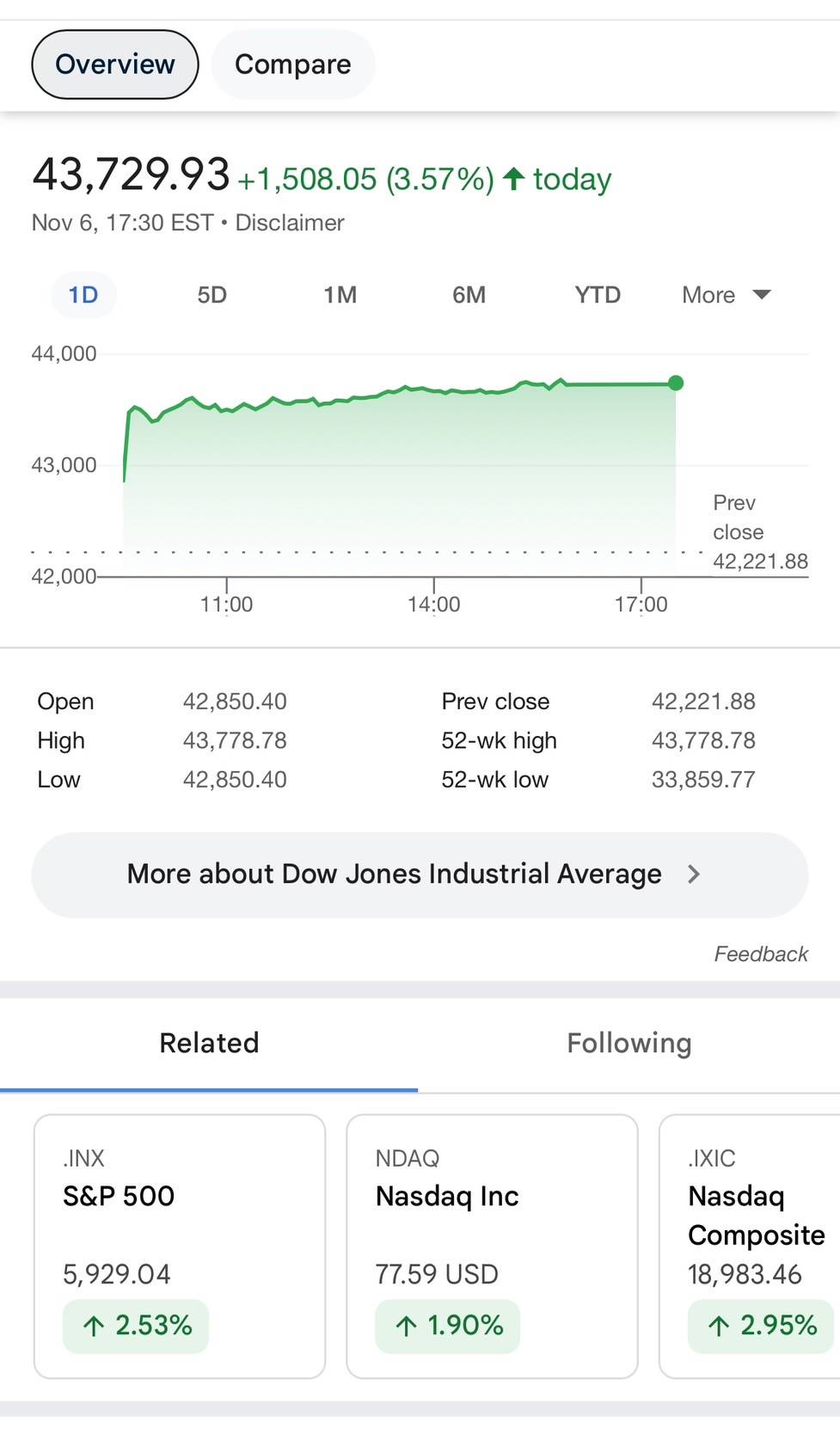
Task: Click the green endpoint dot on chart
Action: pyautogui.click(x=676, y=383)
